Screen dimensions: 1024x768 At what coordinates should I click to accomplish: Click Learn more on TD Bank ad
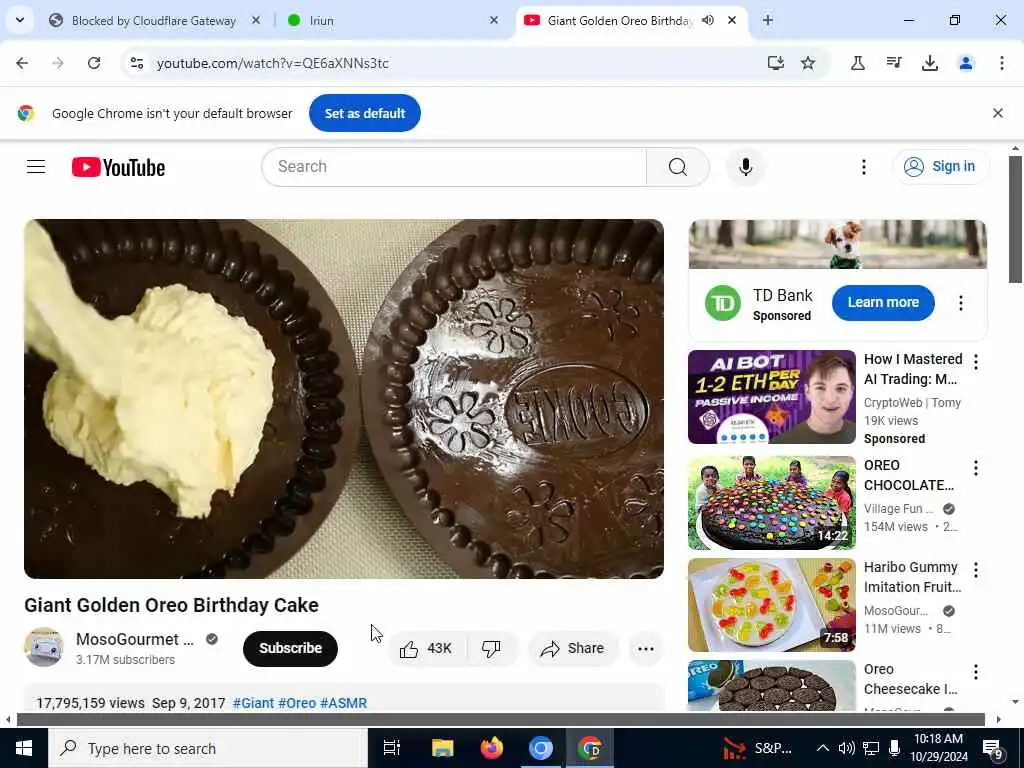[883, 303]
